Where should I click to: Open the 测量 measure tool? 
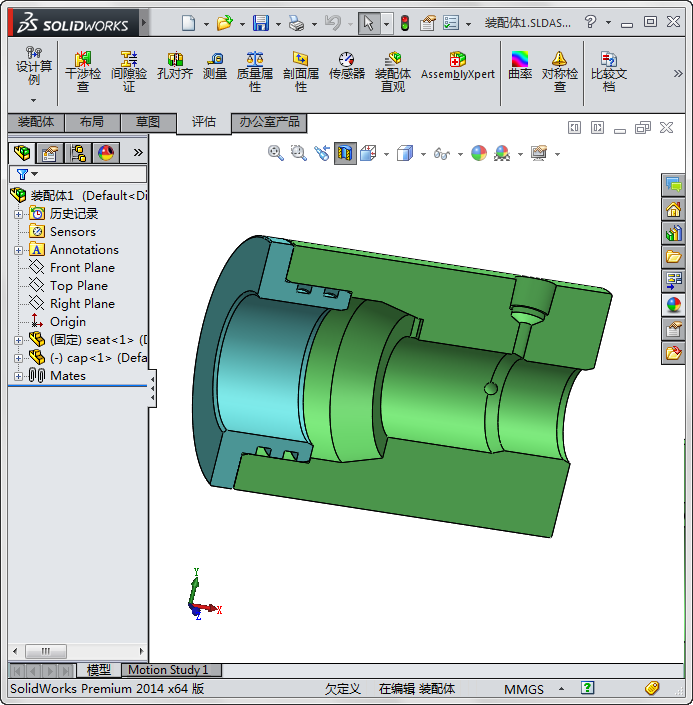click(215, 66)
